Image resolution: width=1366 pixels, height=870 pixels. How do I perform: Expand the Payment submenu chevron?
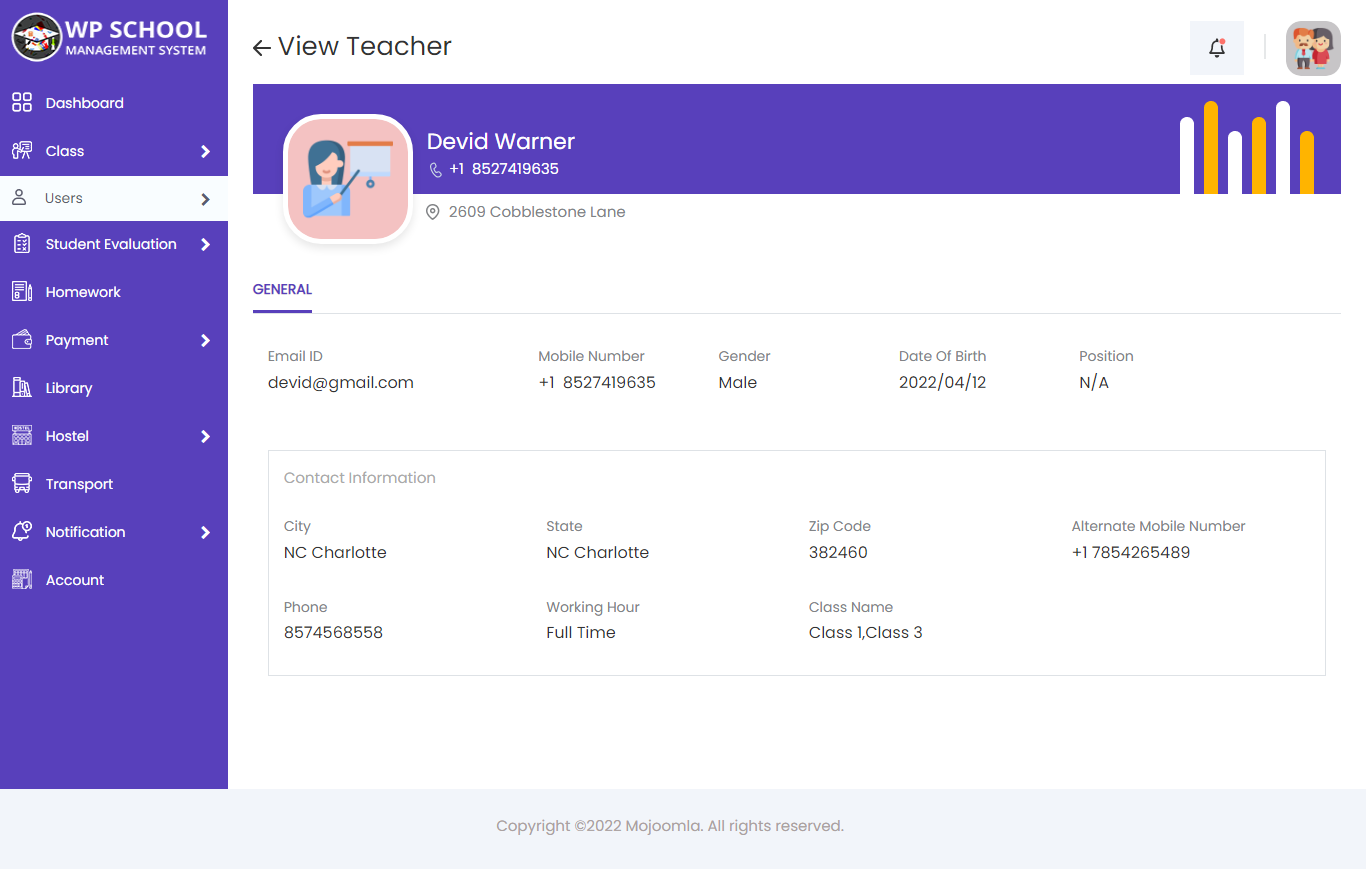point(207,340)
